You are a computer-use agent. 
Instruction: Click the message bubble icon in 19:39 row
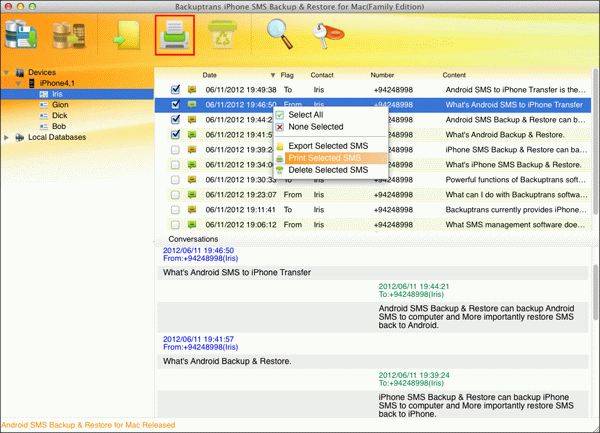pos(192,150)
